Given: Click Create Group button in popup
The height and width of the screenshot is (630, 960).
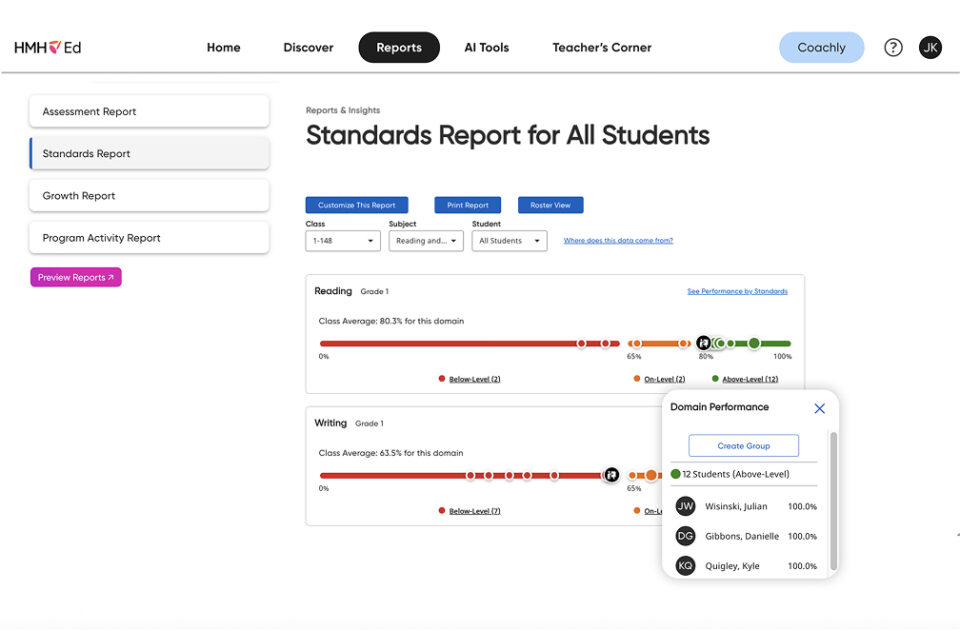Looking at the screenshot, I should point(744,446).
